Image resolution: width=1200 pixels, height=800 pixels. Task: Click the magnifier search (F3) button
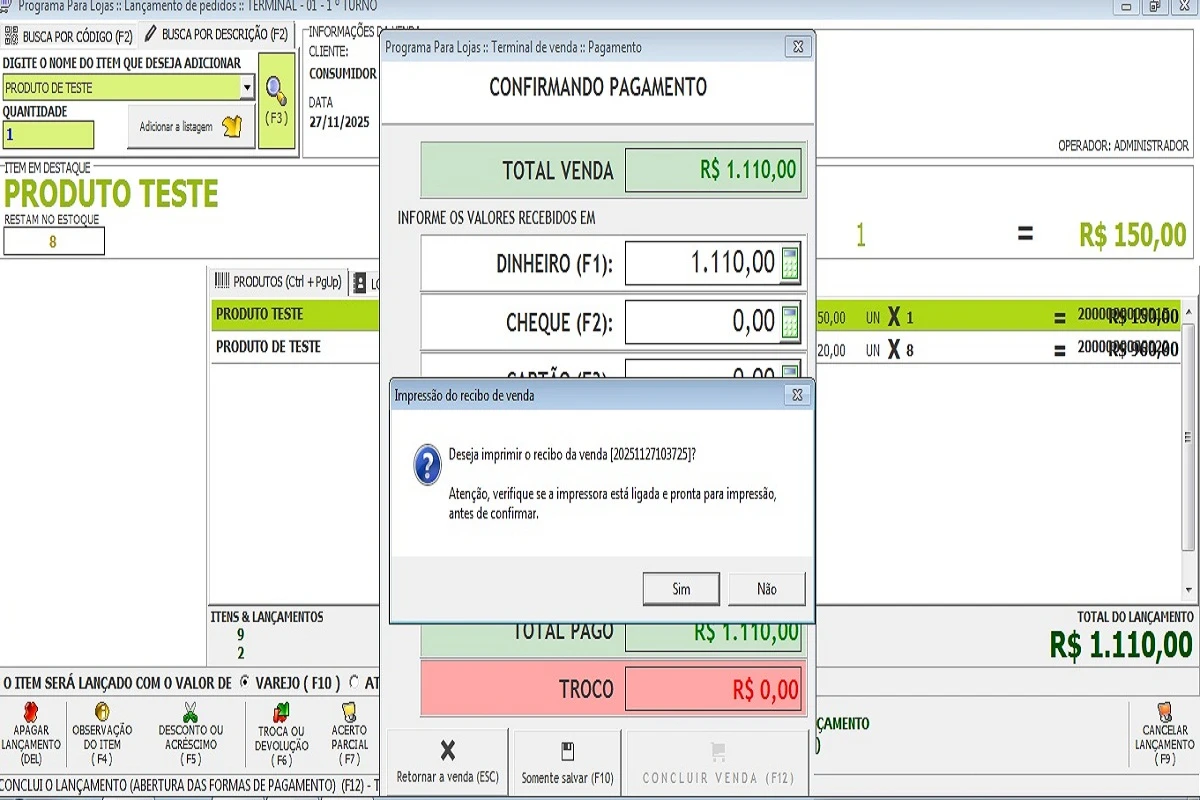(x=276, y=100)
